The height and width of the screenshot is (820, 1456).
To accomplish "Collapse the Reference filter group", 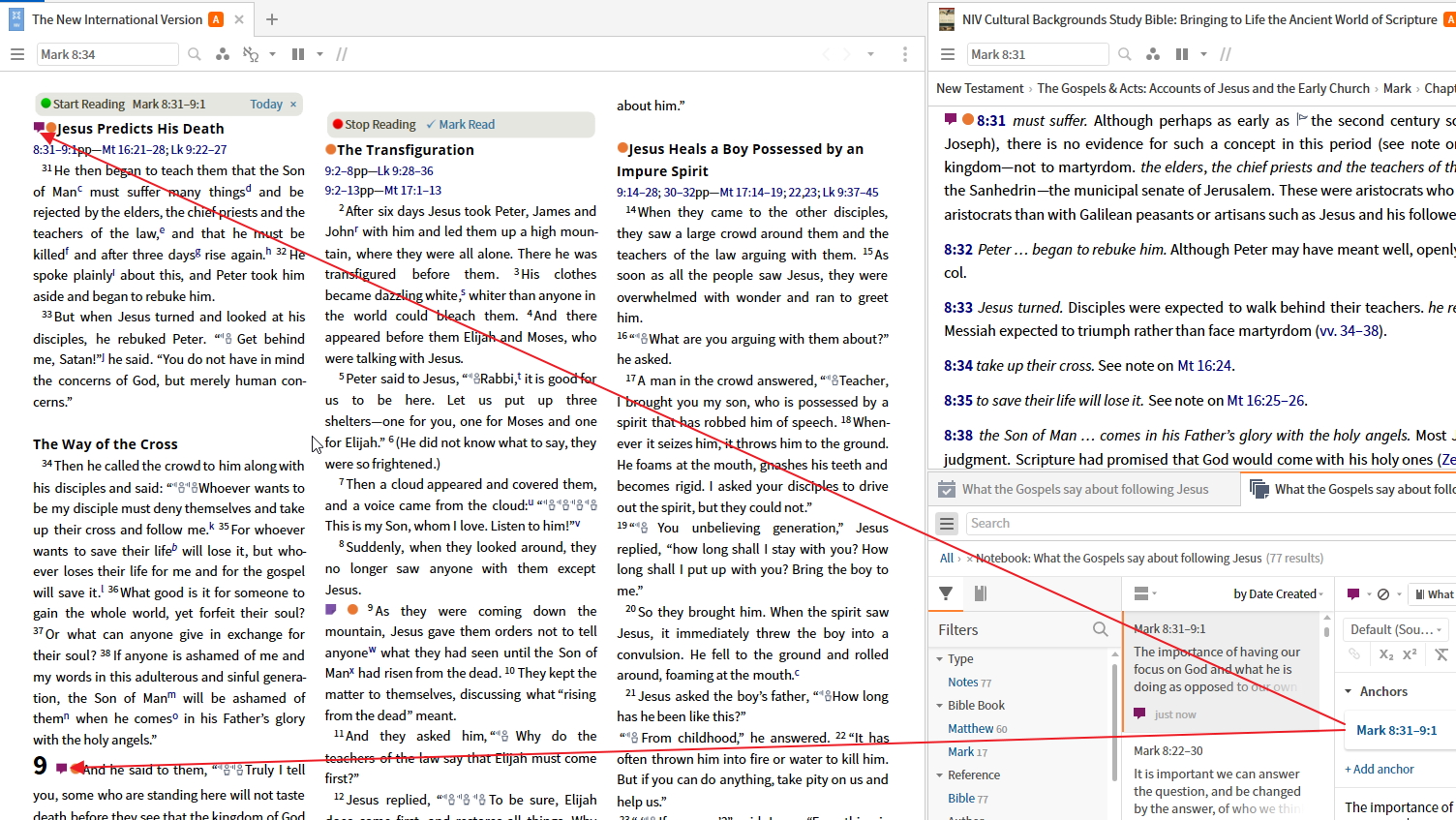I will (940, 775).
